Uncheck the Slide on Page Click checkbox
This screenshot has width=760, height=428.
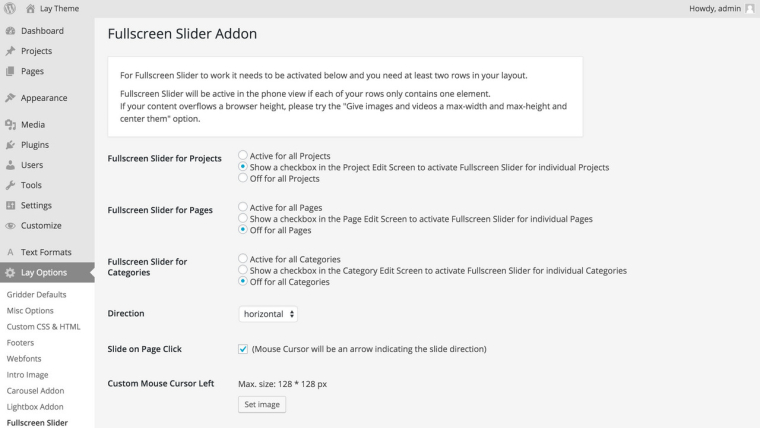(243, 349)
